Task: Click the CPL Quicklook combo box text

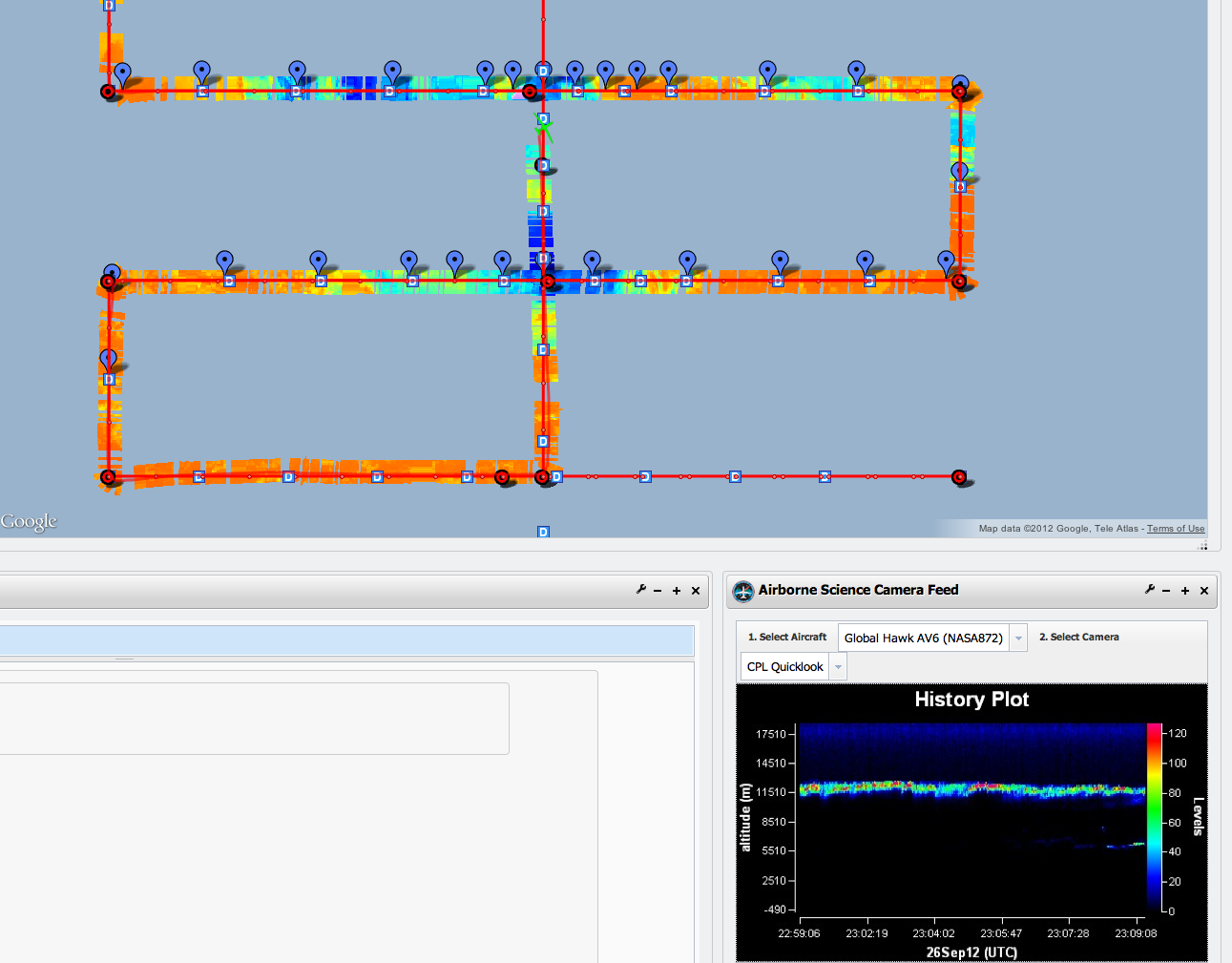Action: coord(784,667)
